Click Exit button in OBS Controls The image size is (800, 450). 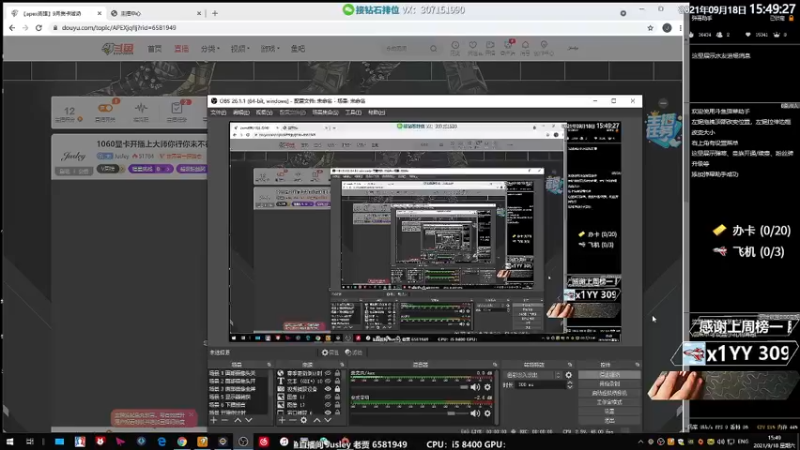point(609,420)
